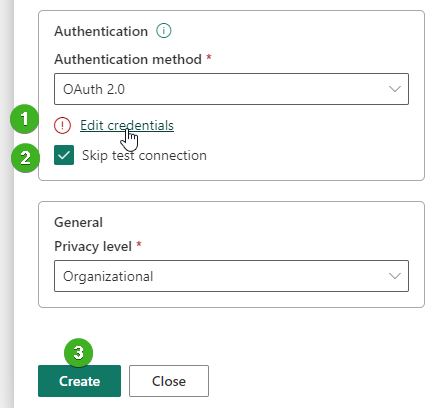Select the Authentication section heading
442x408 pixels.
tap(101, 31)
